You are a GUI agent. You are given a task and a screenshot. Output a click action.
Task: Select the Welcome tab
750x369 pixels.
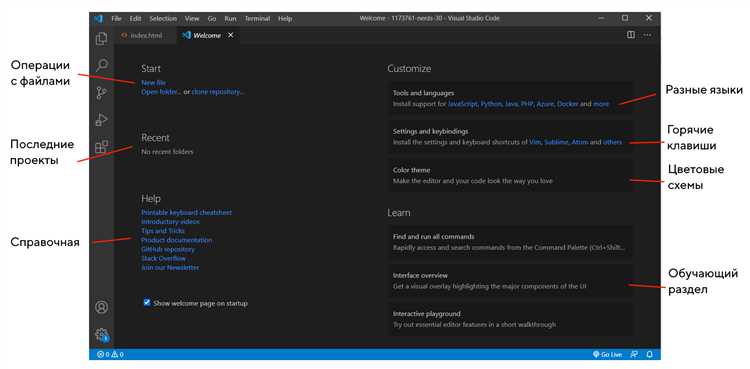click(207, 35)
